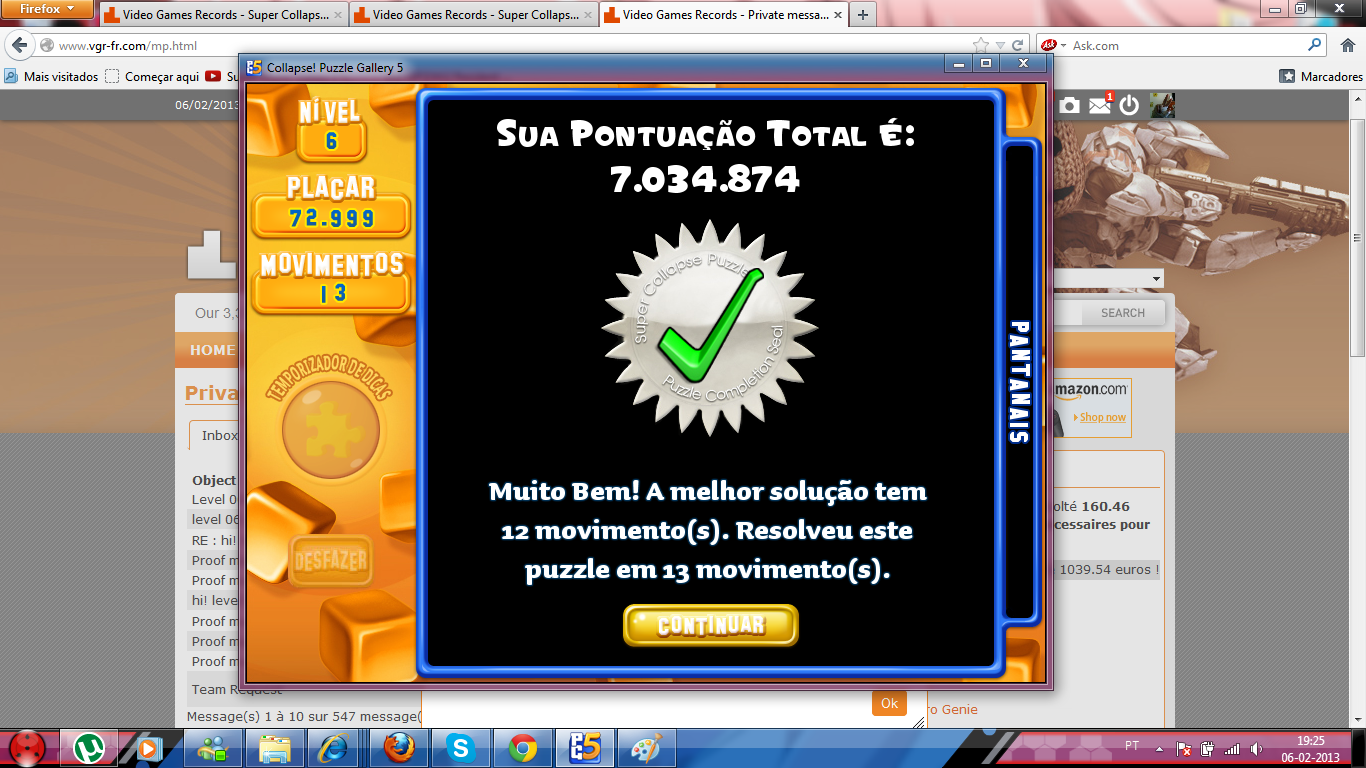Click the orange Ok button
The height and width of the screenshot is (768, 1366).
(x=889, y=703)
